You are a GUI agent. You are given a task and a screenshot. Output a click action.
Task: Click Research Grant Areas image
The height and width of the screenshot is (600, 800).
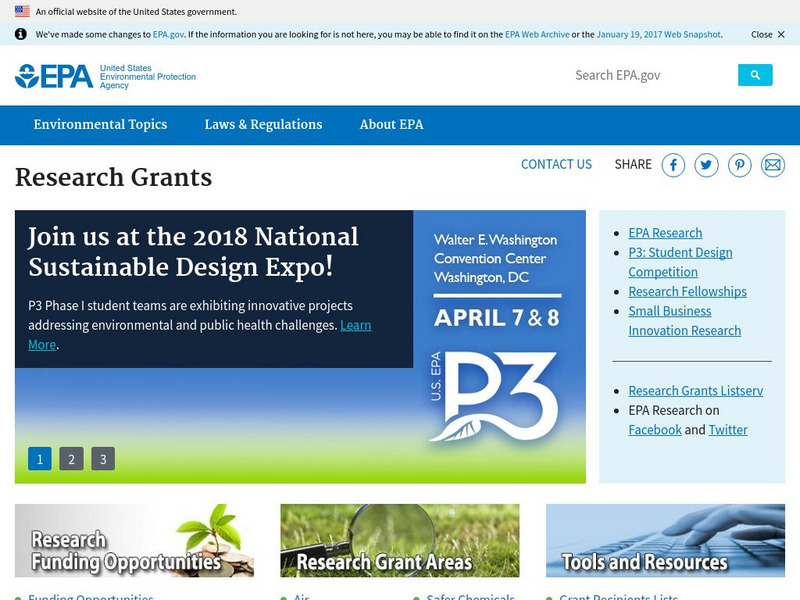pyautogui.click(x=400, y=540)
